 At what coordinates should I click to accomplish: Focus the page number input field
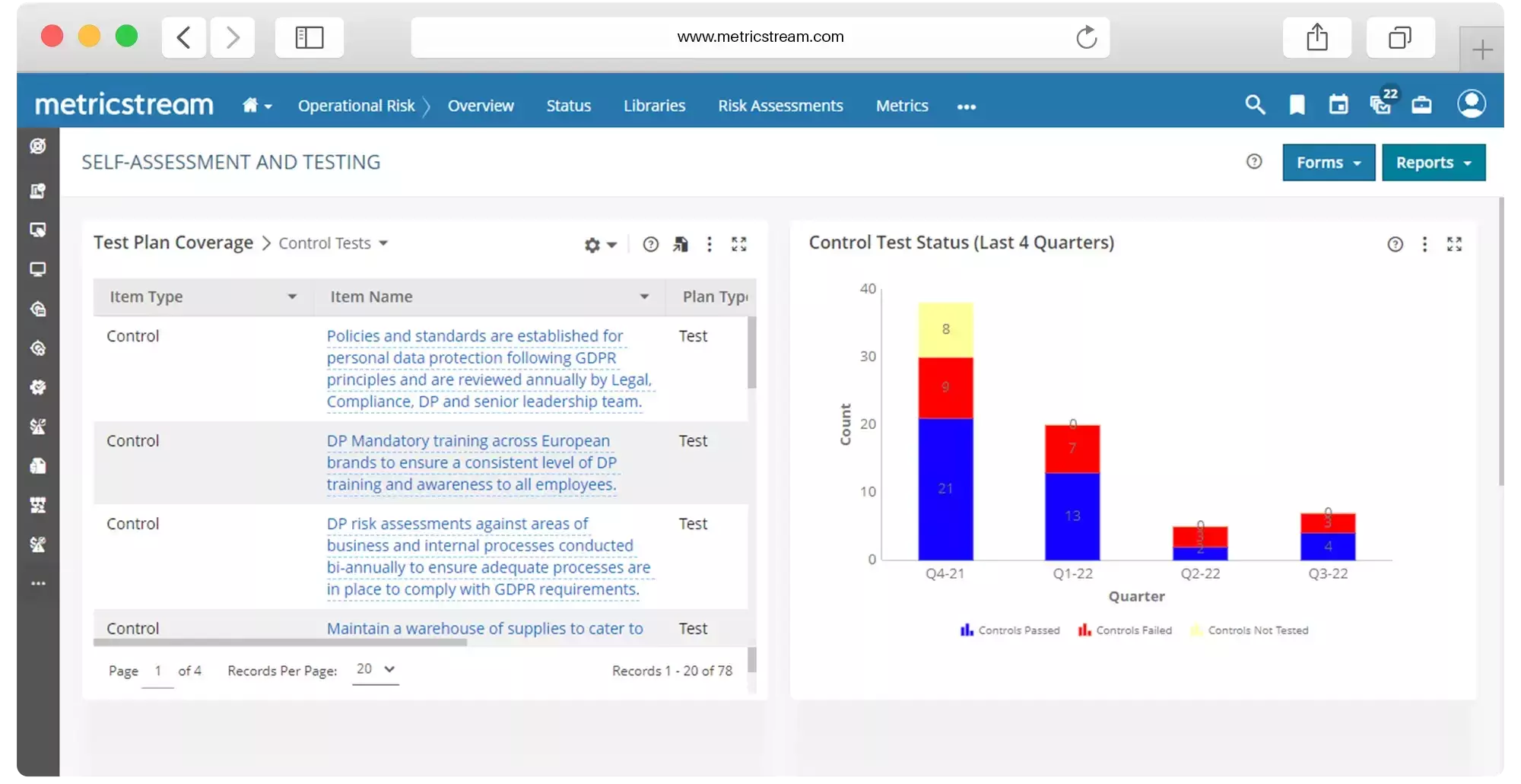tap(157, 671)
